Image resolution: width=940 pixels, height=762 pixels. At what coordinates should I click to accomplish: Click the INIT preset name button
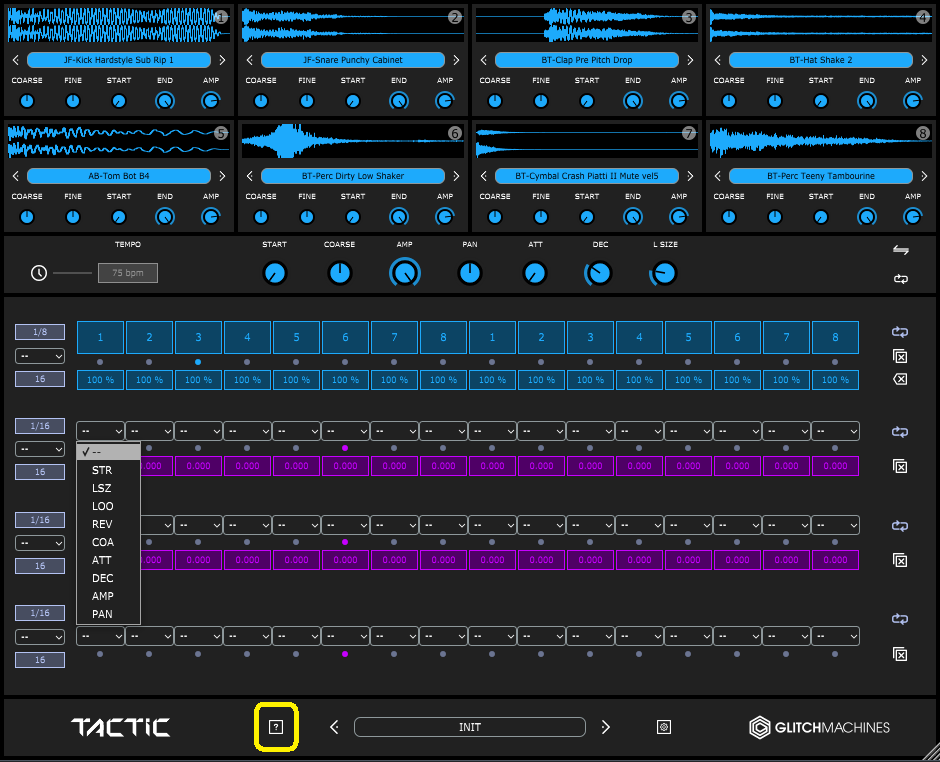[470, 727]
